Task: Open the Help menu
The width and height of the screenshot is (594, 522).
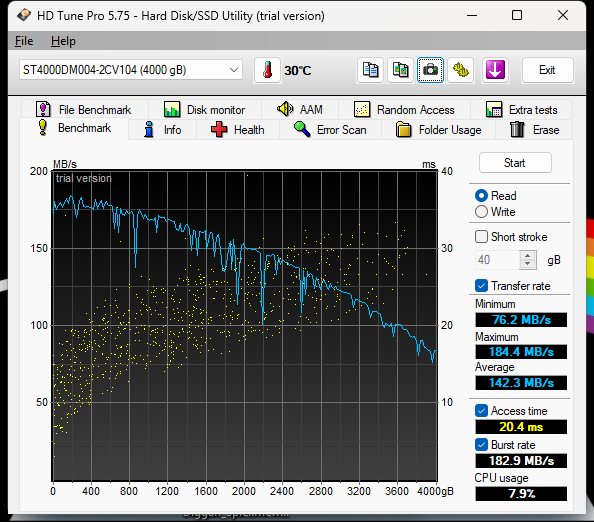Action: point(63,41)
